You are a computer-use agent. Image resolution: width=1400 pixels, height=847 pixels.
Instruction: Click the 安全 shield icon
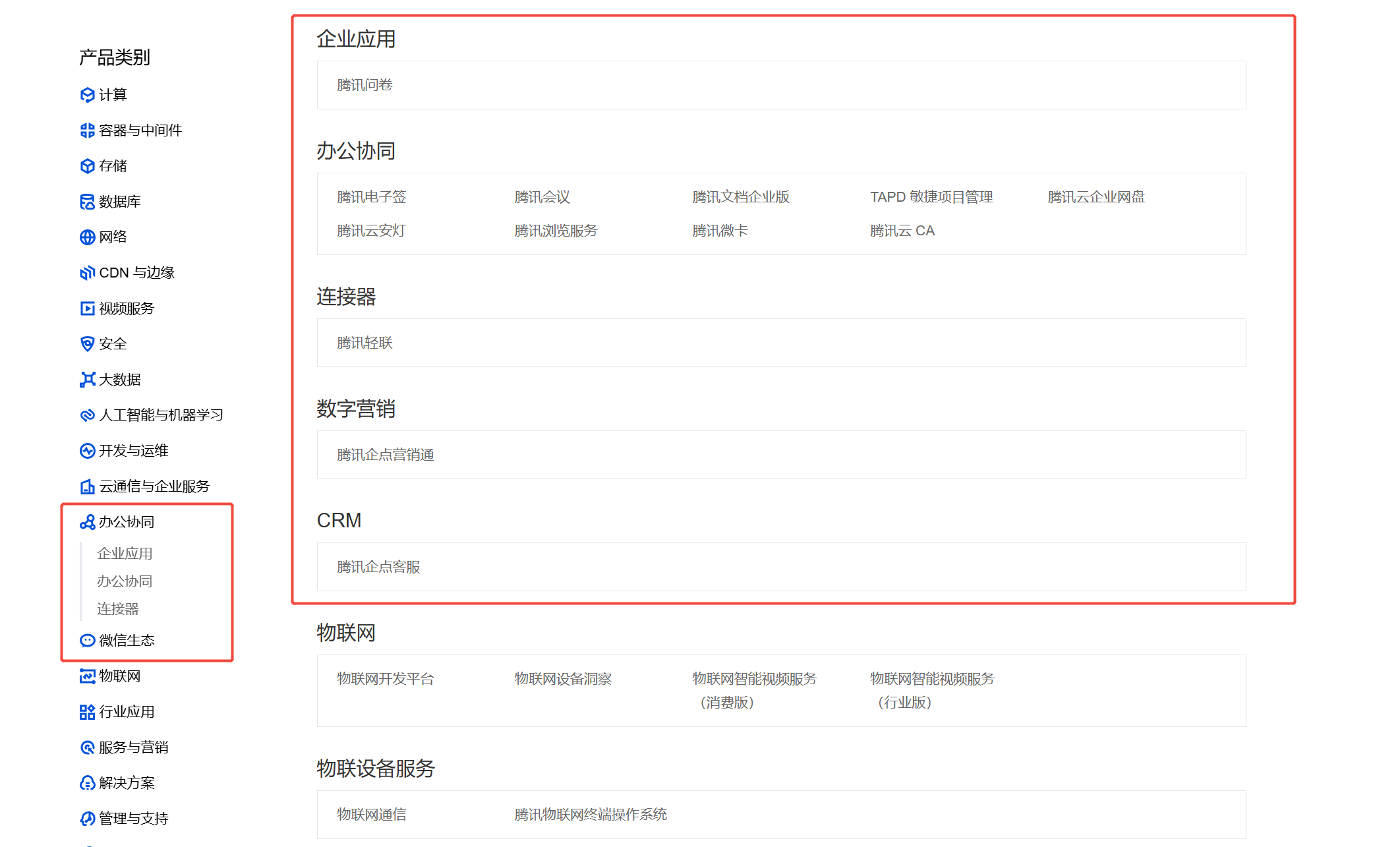[x=87, y=344]
